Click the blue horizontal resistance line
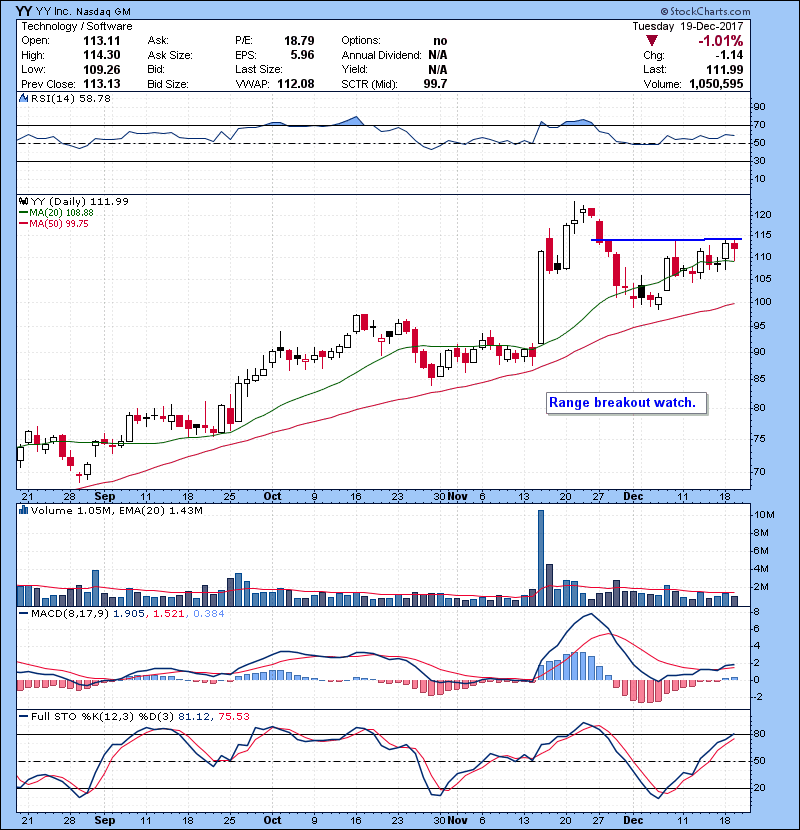The image size is (800, 830). pyautogui.click(x=666, y=240)
